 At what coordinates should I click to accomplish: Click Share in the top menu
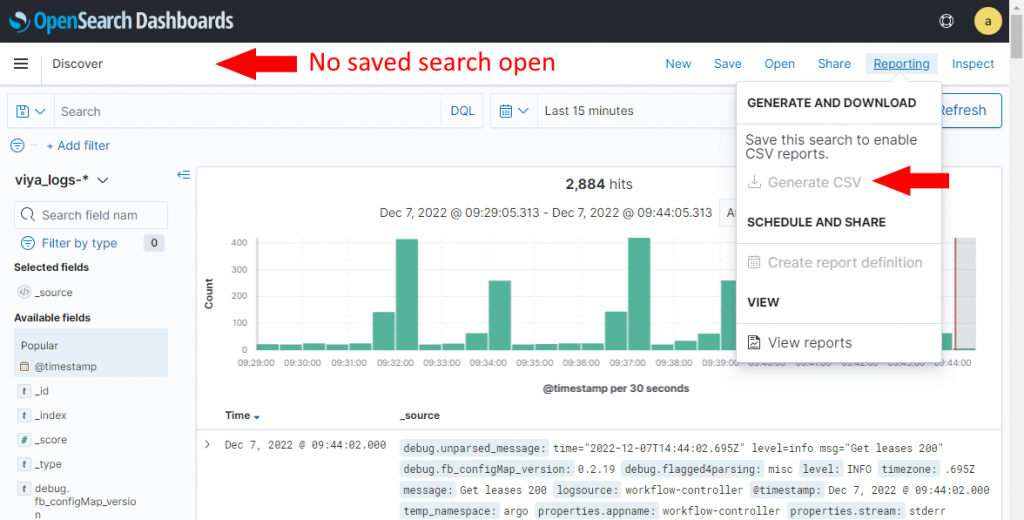coord(834,63)
